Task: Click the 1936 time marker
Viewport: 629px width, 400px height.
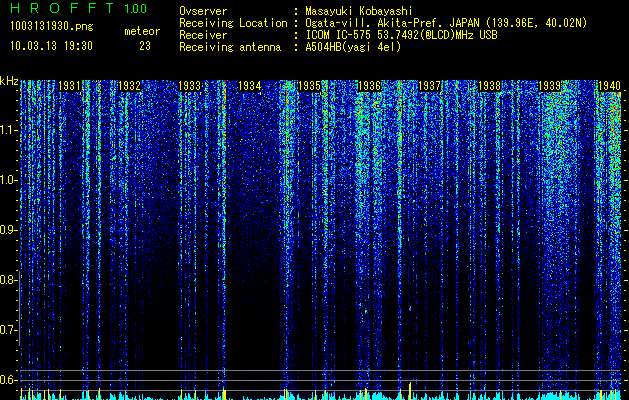Action: tap(369, 86)
